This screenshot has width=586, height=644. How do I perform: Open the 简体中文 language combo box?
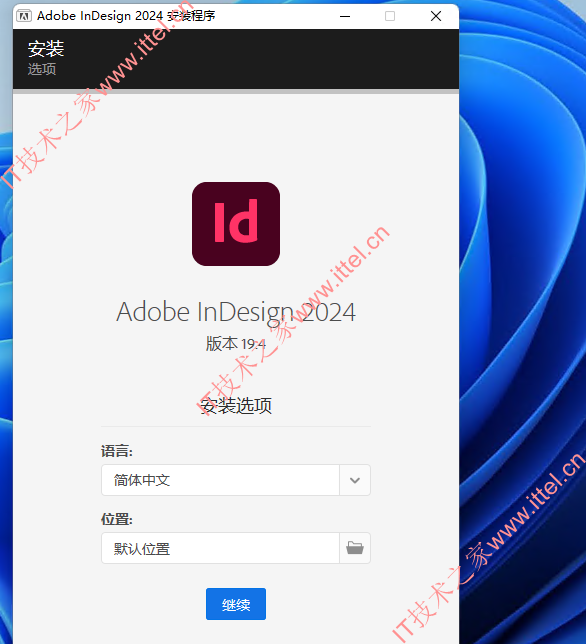coord(236,480)
